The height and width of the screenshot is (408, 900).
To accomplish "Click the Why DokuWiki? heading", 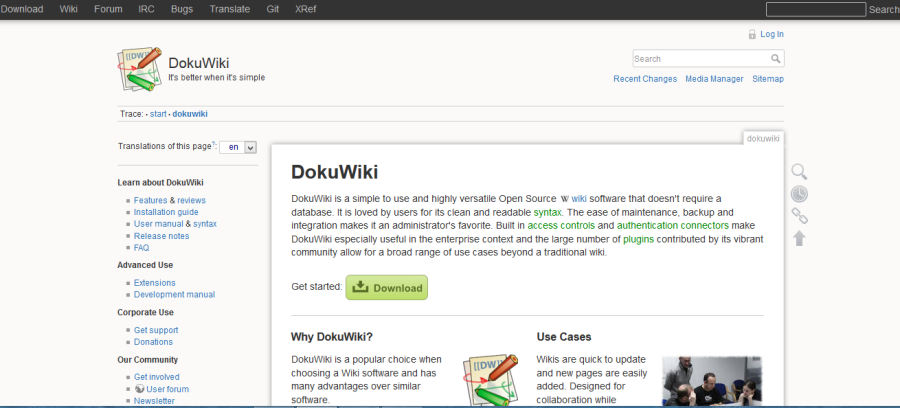I will [332, 337].
